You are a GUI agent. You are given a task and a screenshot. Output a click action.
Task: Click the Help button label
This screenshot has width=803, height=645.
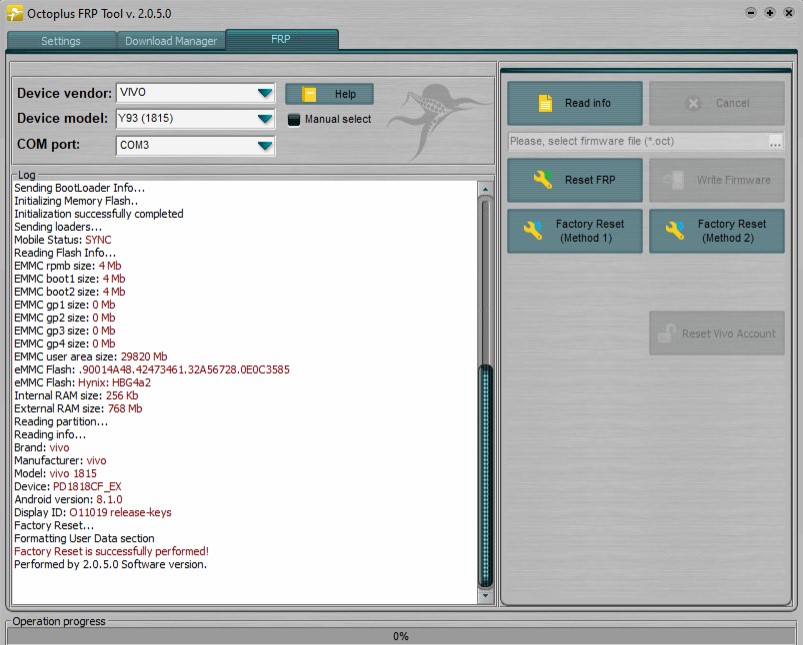(x=345, y=94)
